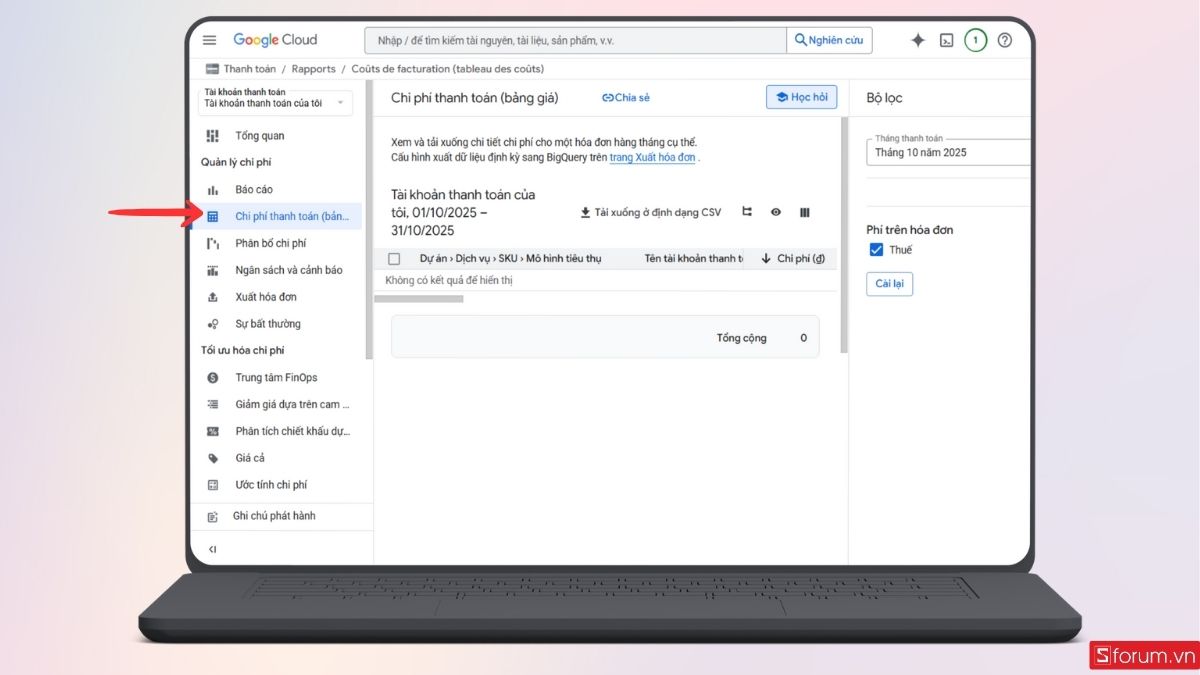
Task: Click the Xuất hóa đơn upload icon
Action: pos(212,297)
